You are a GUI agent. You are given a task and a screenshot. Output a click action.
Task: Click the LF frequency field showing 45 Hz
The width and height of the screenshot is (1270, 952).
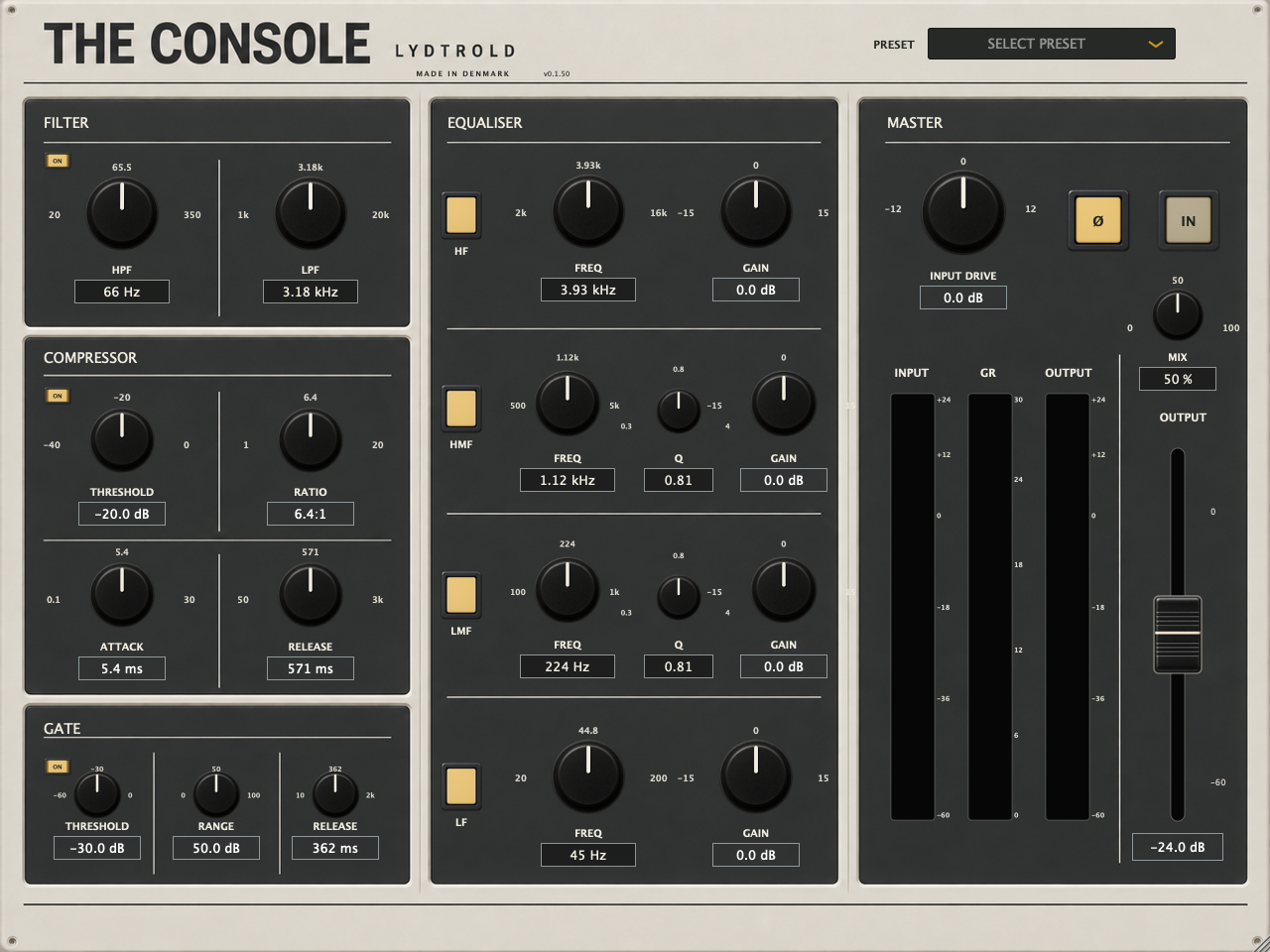[588, 855]
